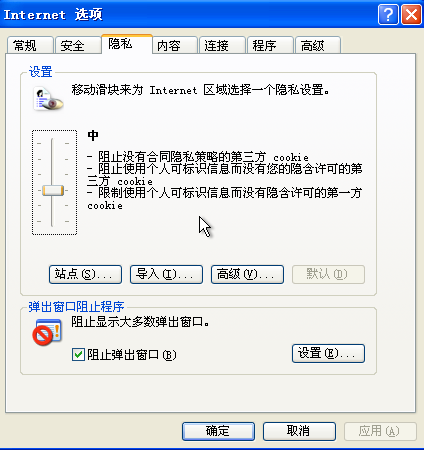
Task: Click the 导入(I)... button
Action: (166, 274)
